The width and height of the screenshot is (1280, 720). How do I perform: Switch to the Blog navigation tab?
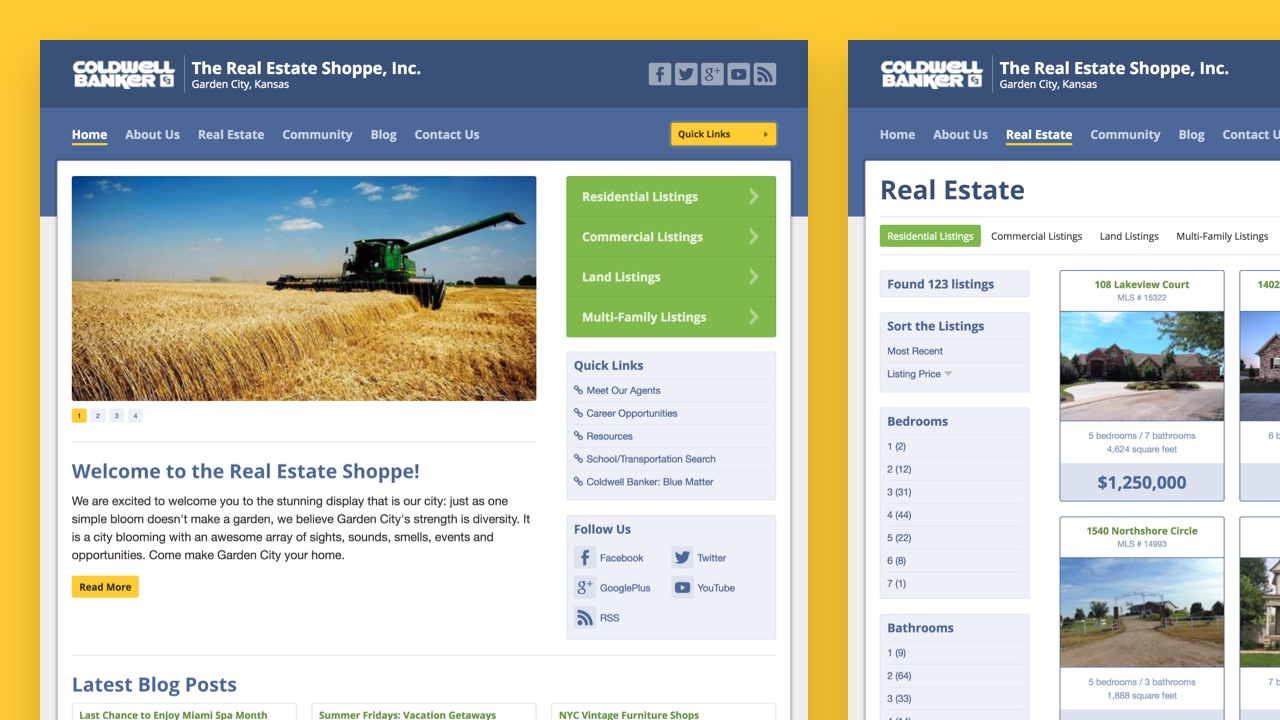coord(383,134)
